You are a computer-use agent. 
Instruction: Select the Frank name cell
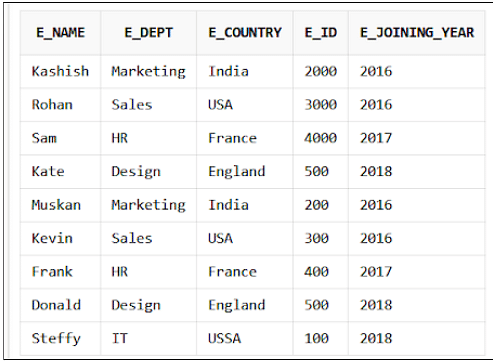click(60, 272)
